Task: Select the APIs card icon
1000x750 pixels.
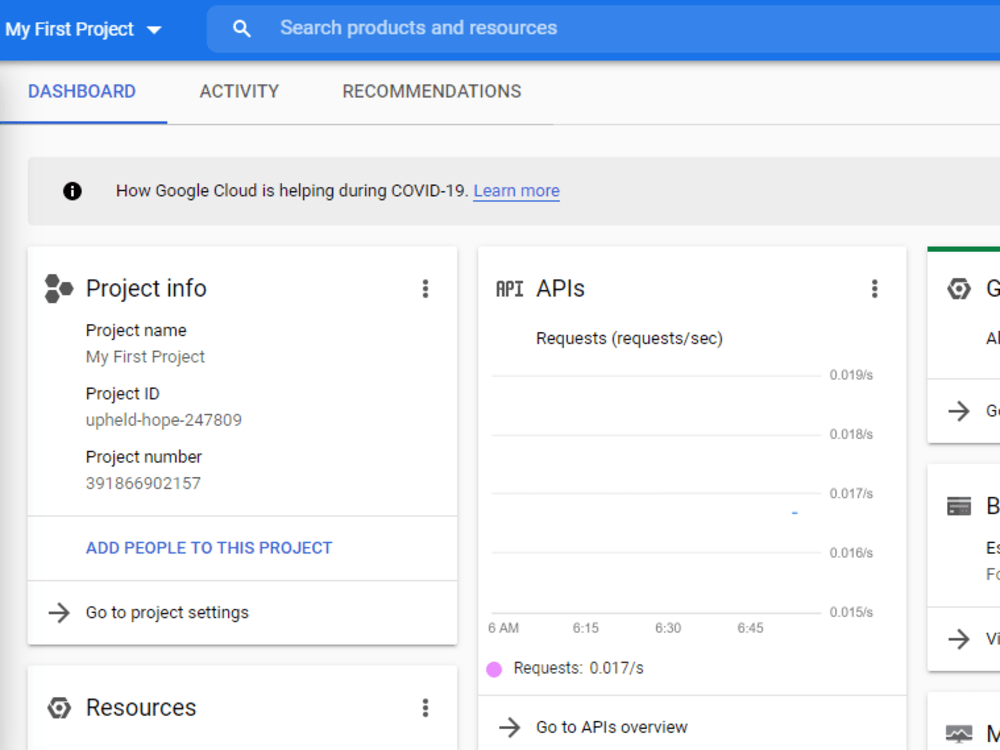Action: pyautogui.click(x=509, y=288)
